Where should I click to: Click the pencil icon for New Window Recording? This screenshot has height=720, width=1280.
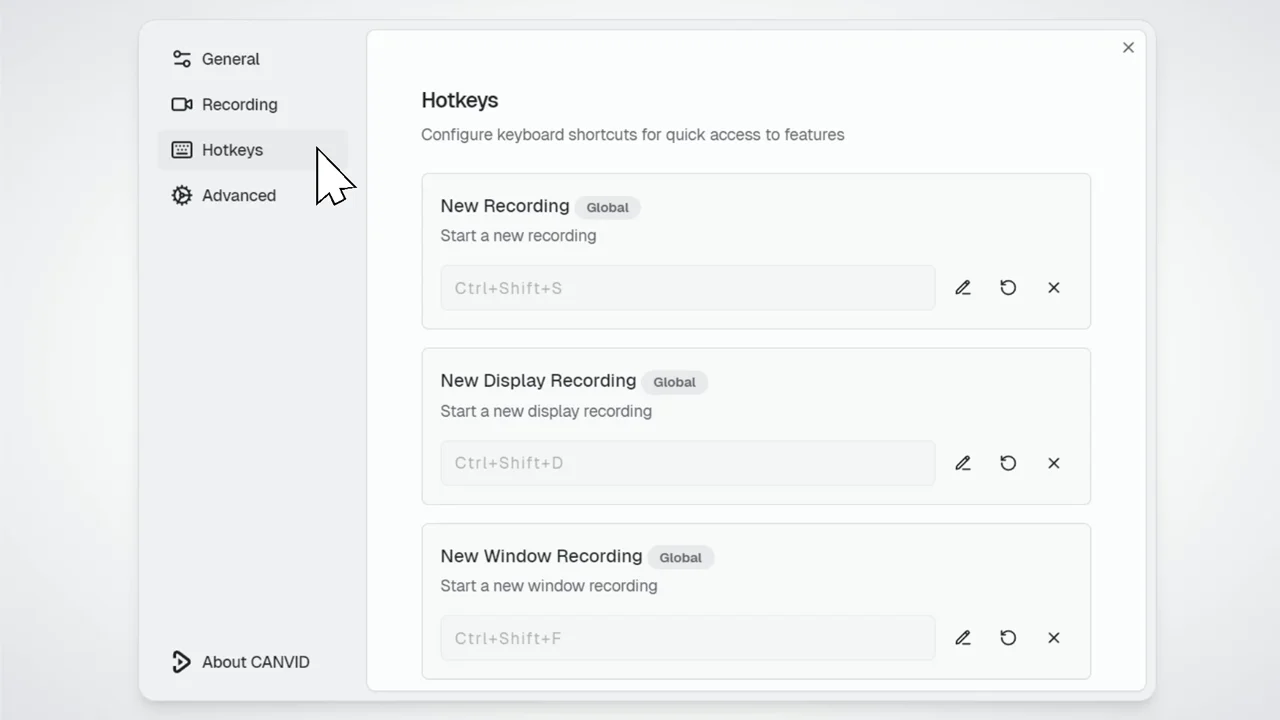[x=962, y=637]
